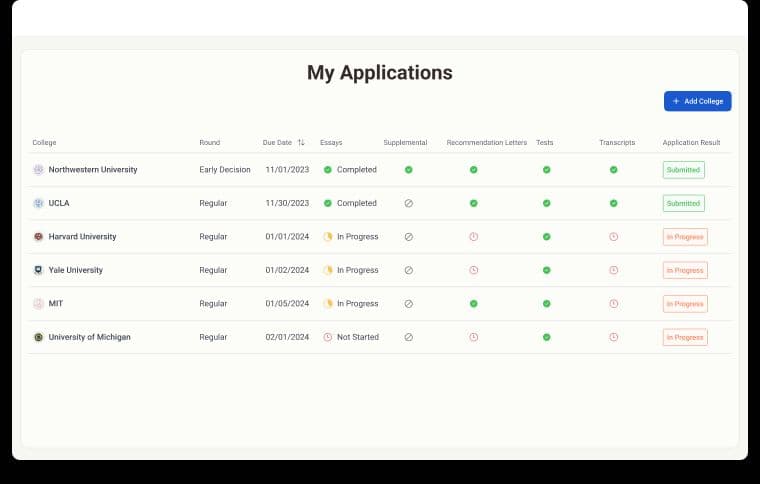Image resolution: width=760 pixels, height=484 pixels.
Task: Click UCLA transcripts green check
Action: pyautogui.click(x=614, y=203)
